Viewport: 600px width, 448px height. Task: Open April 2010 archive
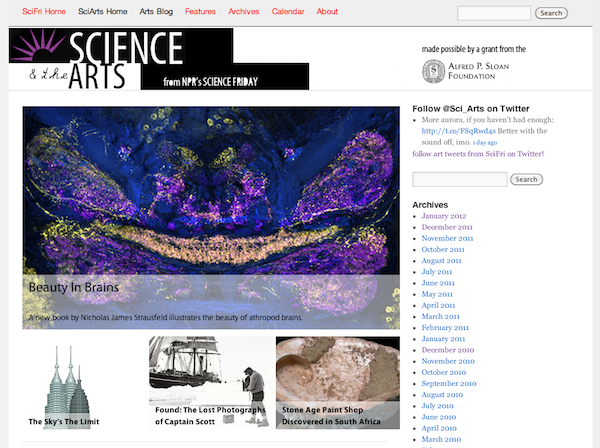(x=439, y=428)
